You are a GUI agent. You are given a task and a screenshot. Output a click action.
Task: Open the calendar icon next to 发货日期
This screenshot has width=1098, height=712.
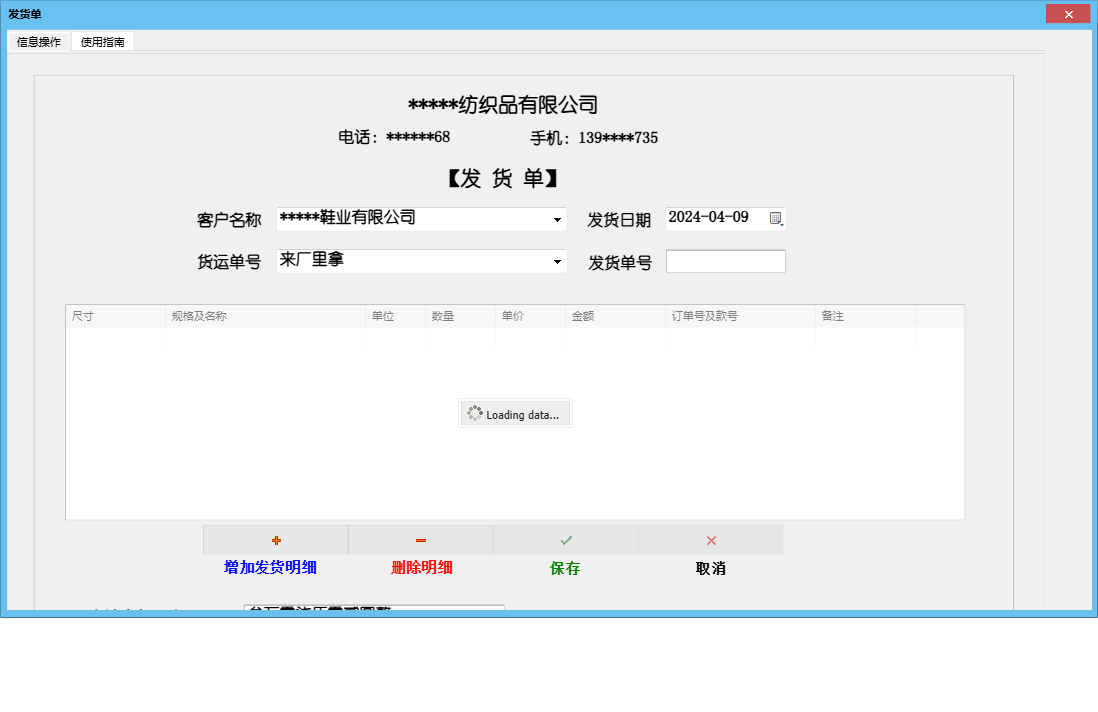click(x=776, y=218)
